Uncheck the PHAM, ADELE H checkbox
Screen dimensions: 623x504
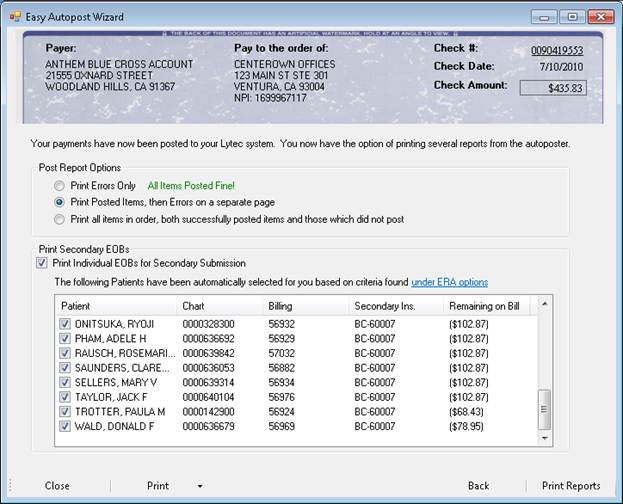point(66,338)
